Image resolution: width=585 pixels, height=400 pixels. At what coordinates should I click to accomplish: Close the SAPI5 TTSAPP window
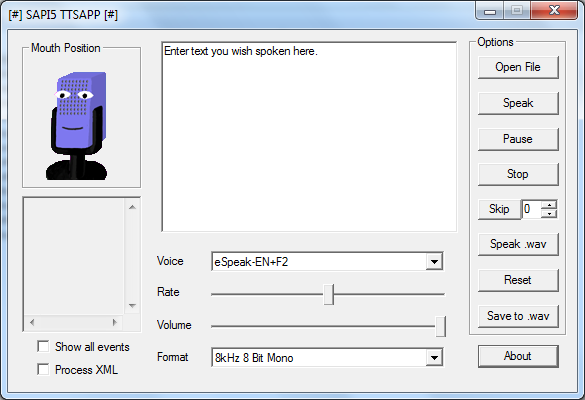[554, 10]
